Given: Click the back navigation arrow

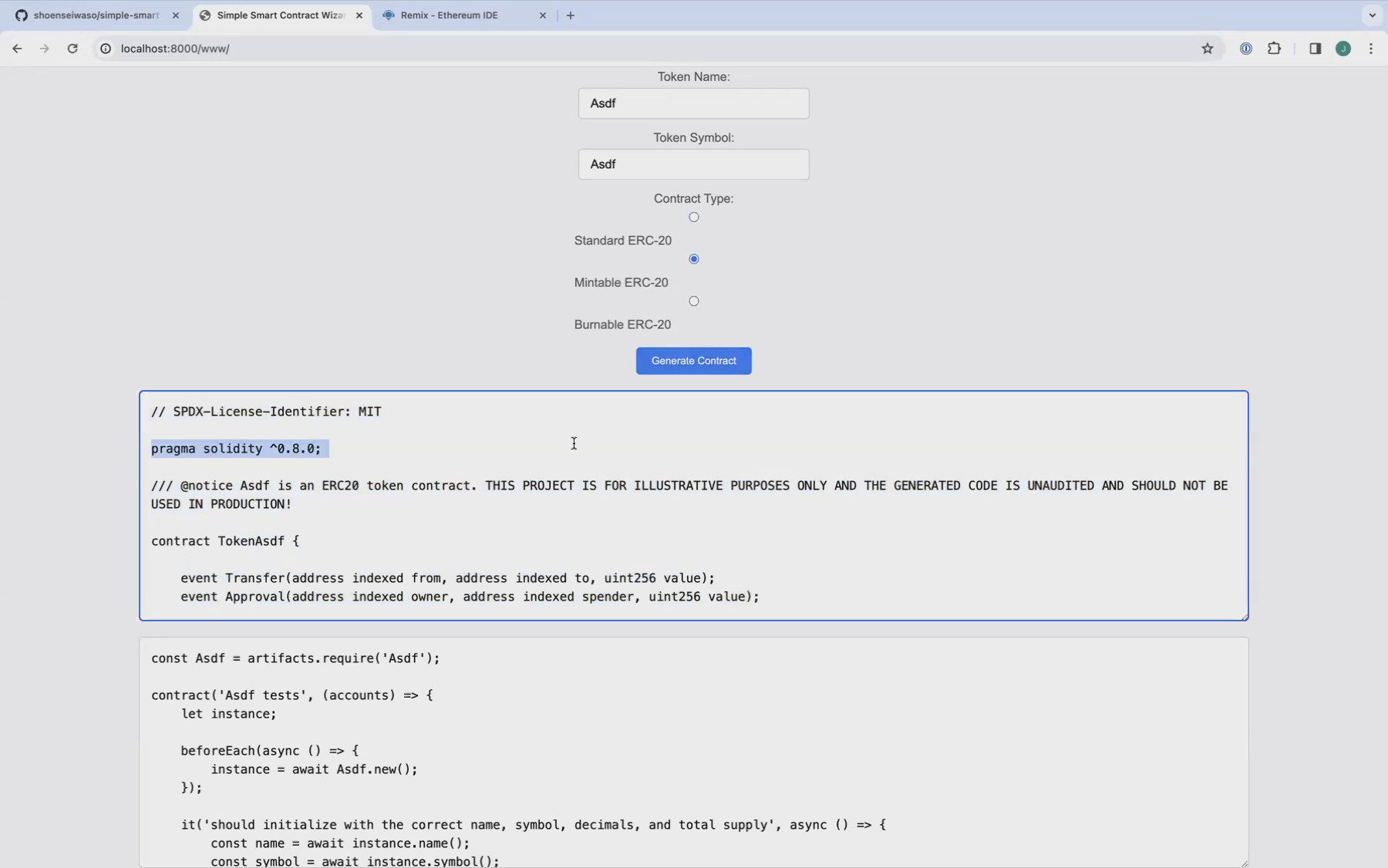Looking at the screenshot, I should (x=17, y=48).
